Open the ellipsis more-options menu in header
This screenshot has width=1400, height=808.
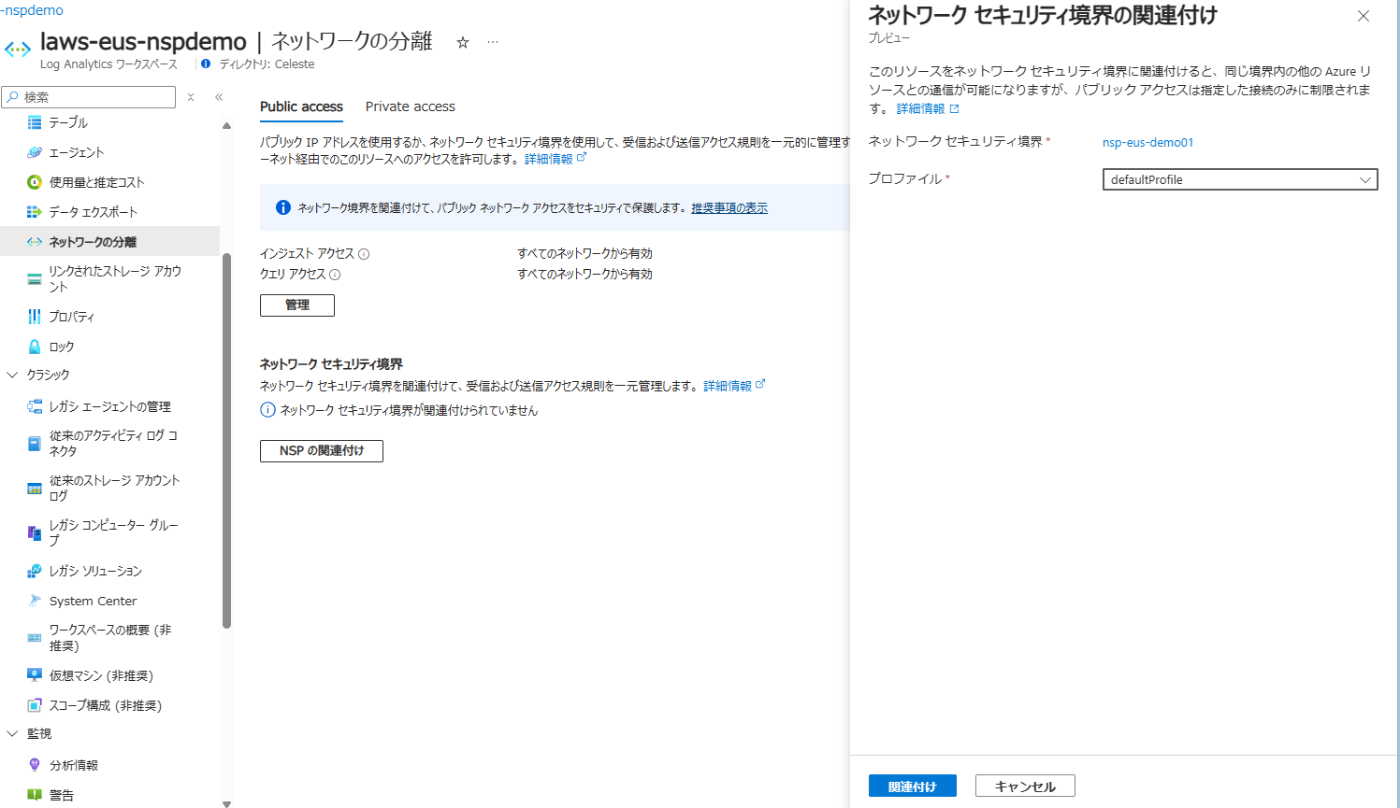(492, 42)
